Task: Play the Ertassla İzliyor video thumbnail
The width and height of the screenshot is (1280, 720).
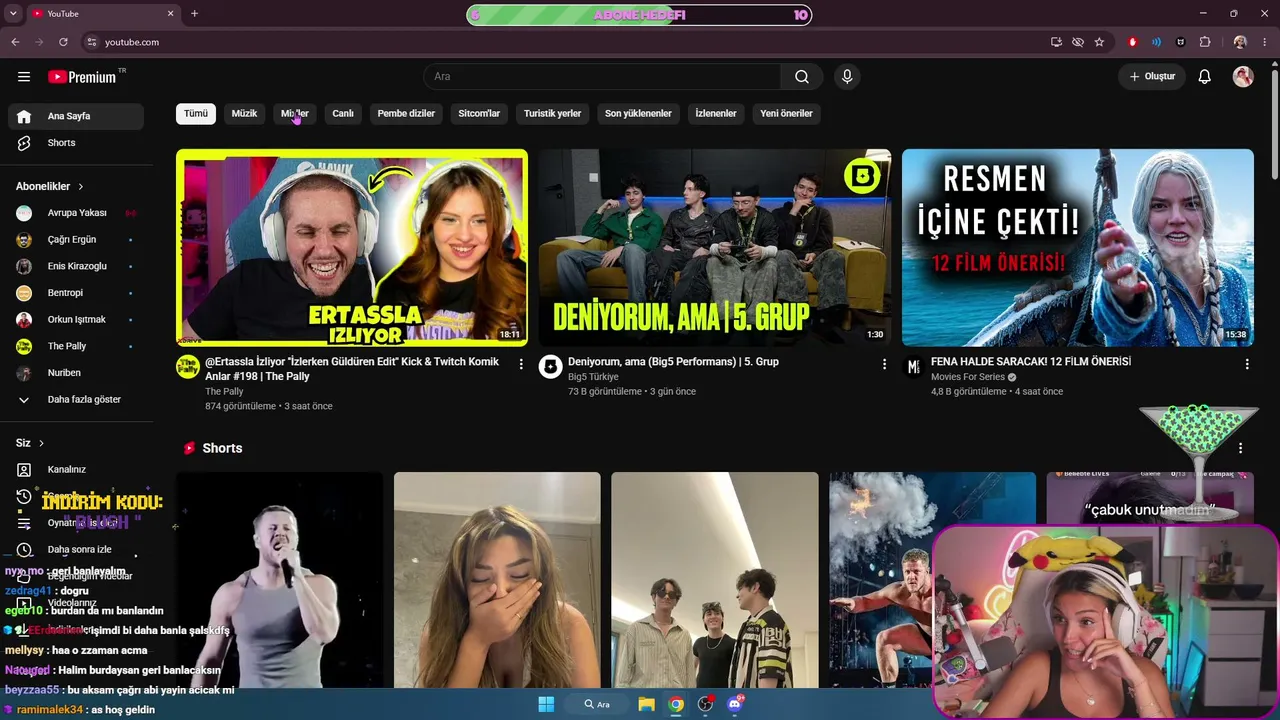Action: tap(352, 248)
